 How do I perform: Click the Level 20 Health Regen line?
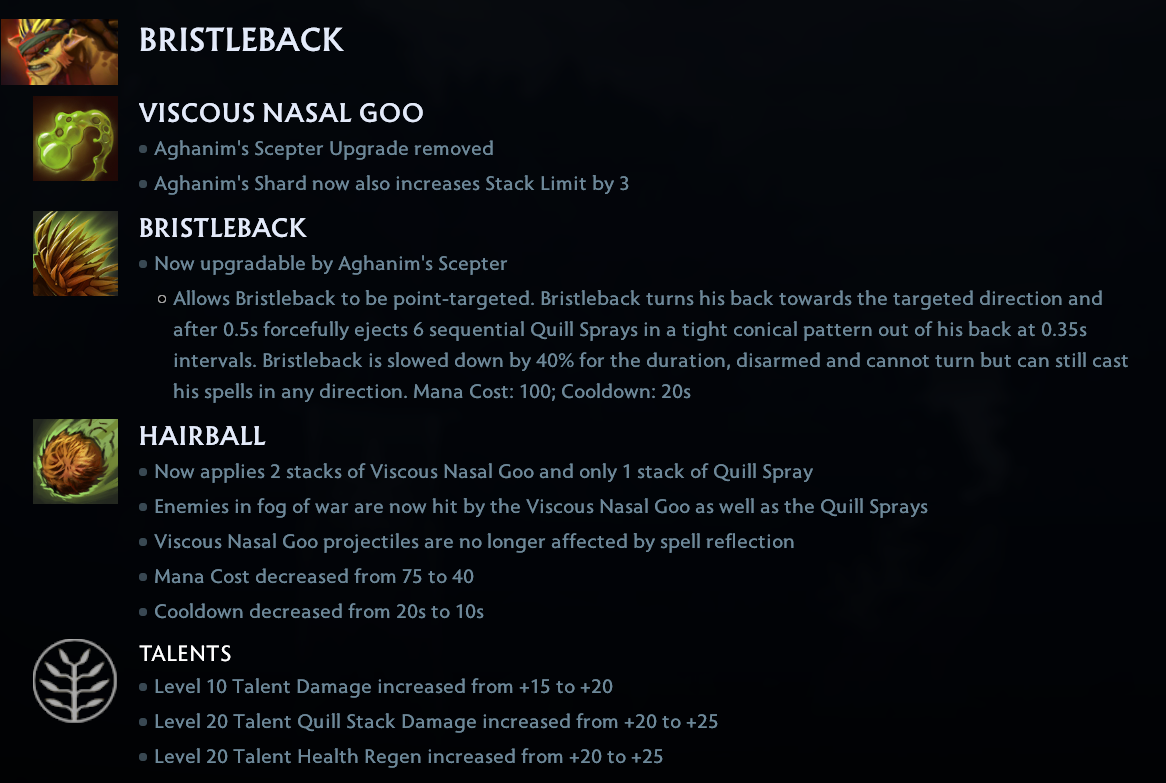[408, 757]
